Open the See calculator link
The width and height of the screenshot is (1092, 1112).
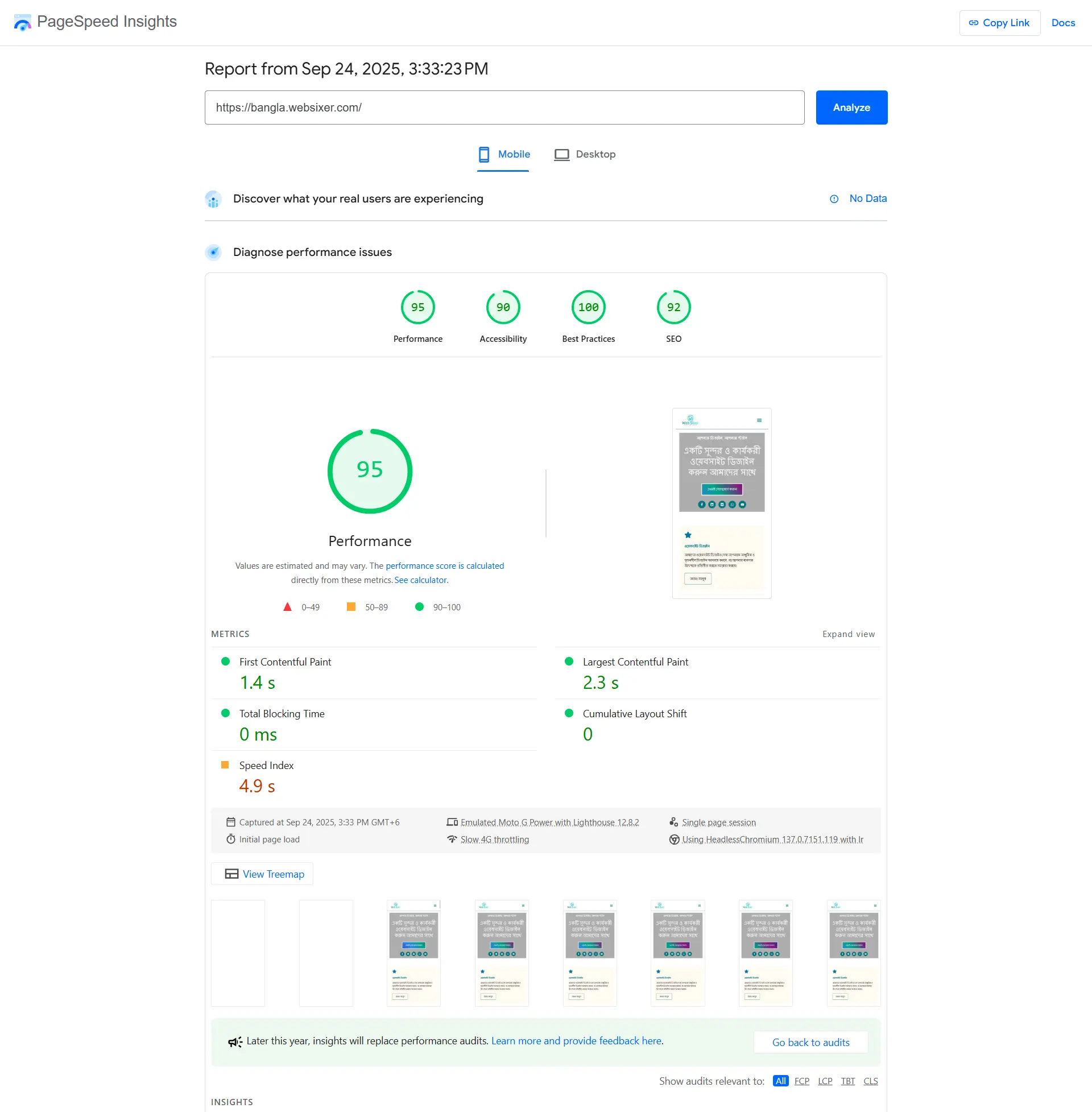420,580
